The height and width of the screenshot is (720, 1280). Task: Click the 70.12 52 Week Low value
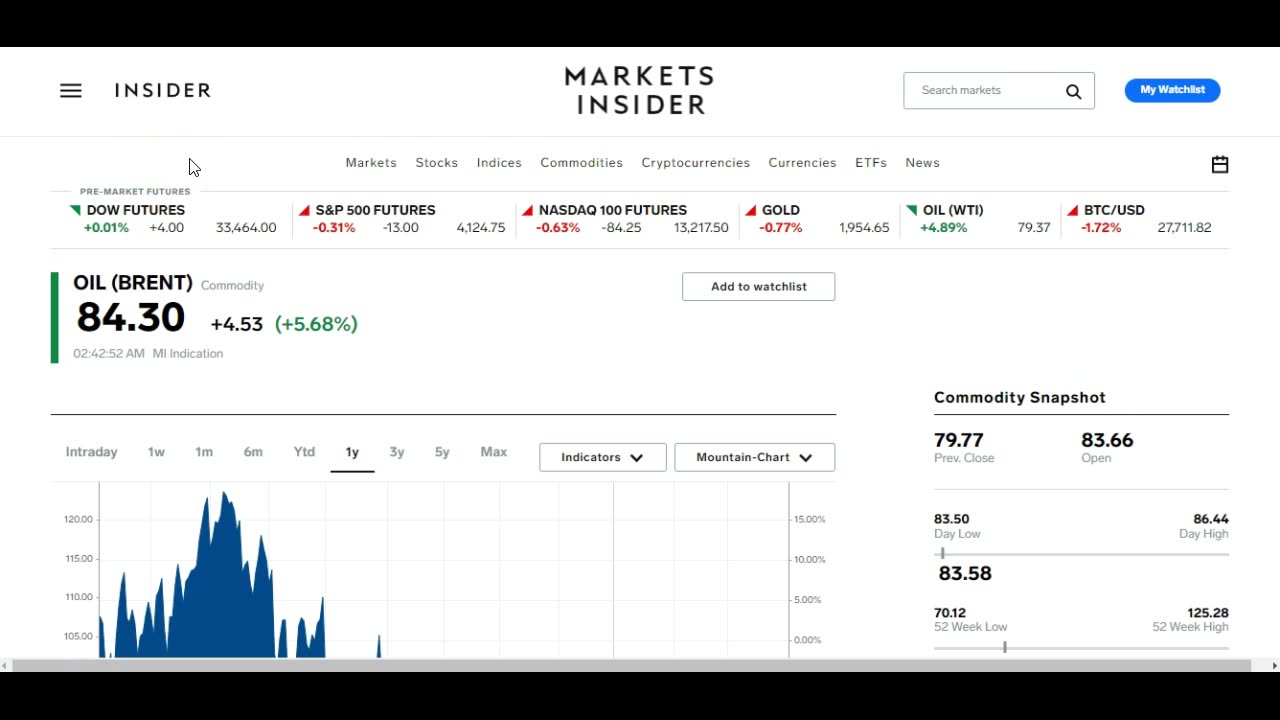point(950,613)
